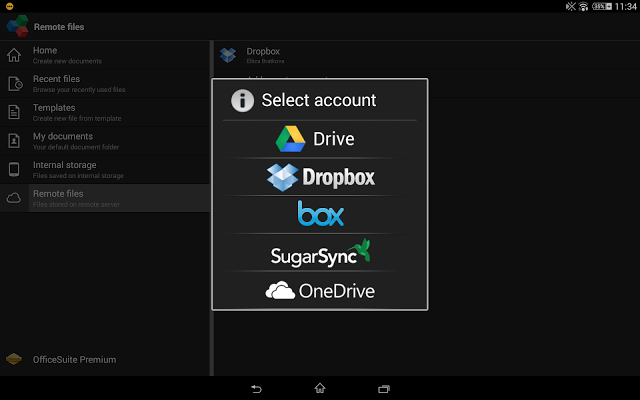Tap the Wi-Fi status icon
This screenshot has height=400, width=640.
(583, 6)
